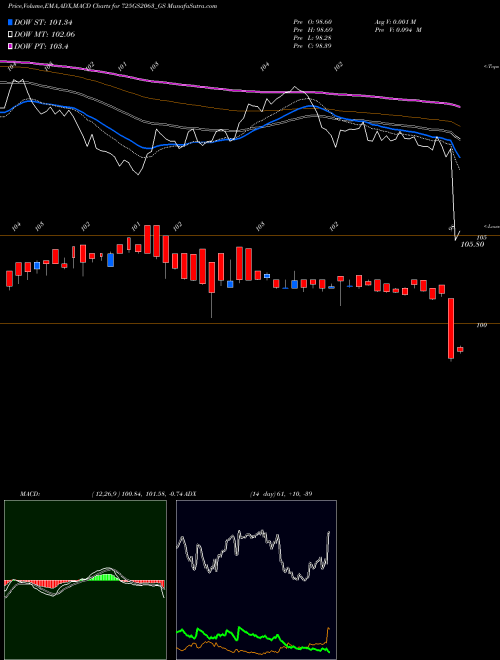Select the 'DOW MT: 102.06' legend label
This screenshot has height=660, width=500.
tap(45, 34)
